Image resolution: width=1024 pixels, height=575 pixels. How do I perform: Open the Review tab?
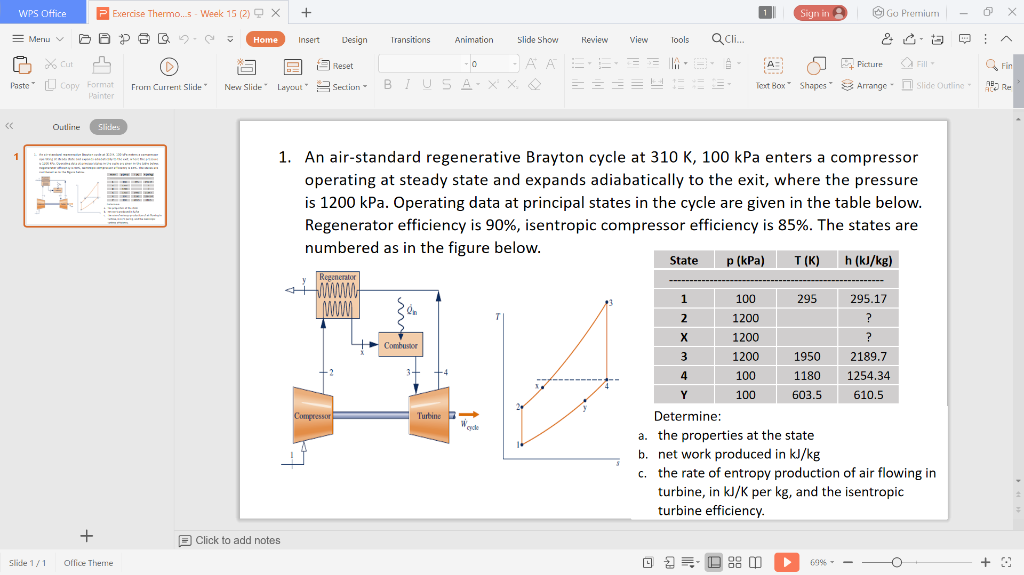(594, 39)
